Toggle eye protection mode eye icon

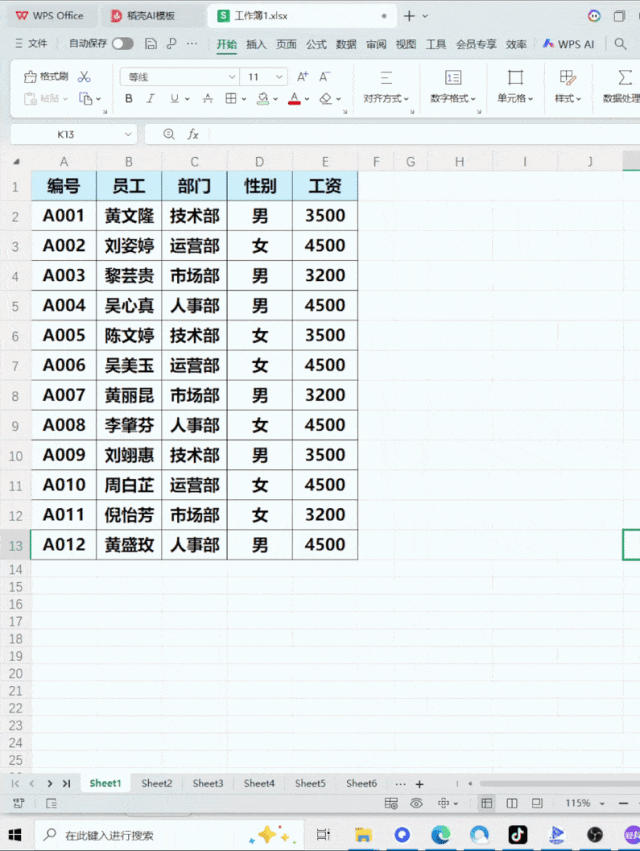(416, 803)
